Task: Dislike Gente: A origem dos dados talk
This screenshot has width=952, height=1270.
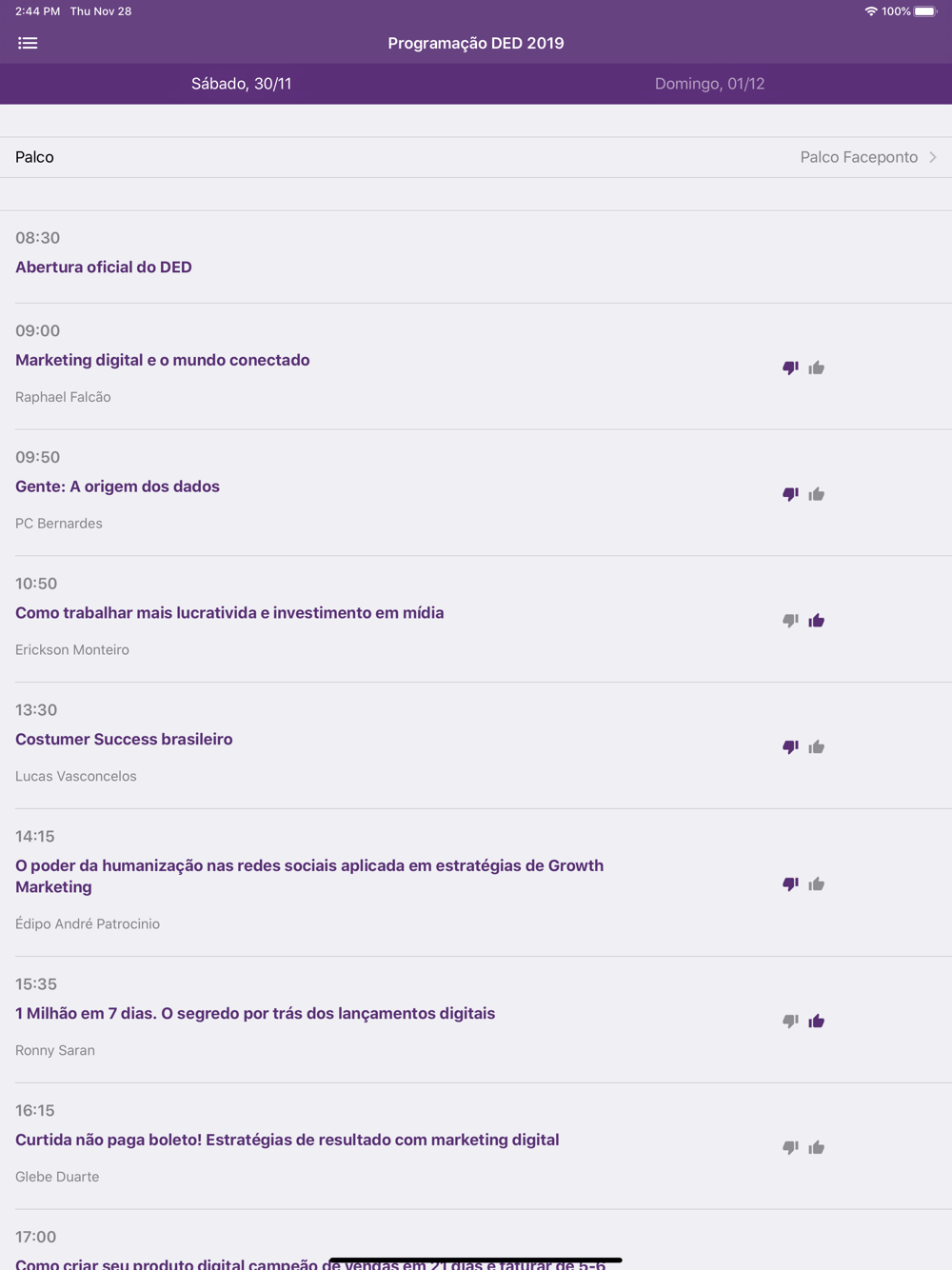Action: [x=790, y=494]
